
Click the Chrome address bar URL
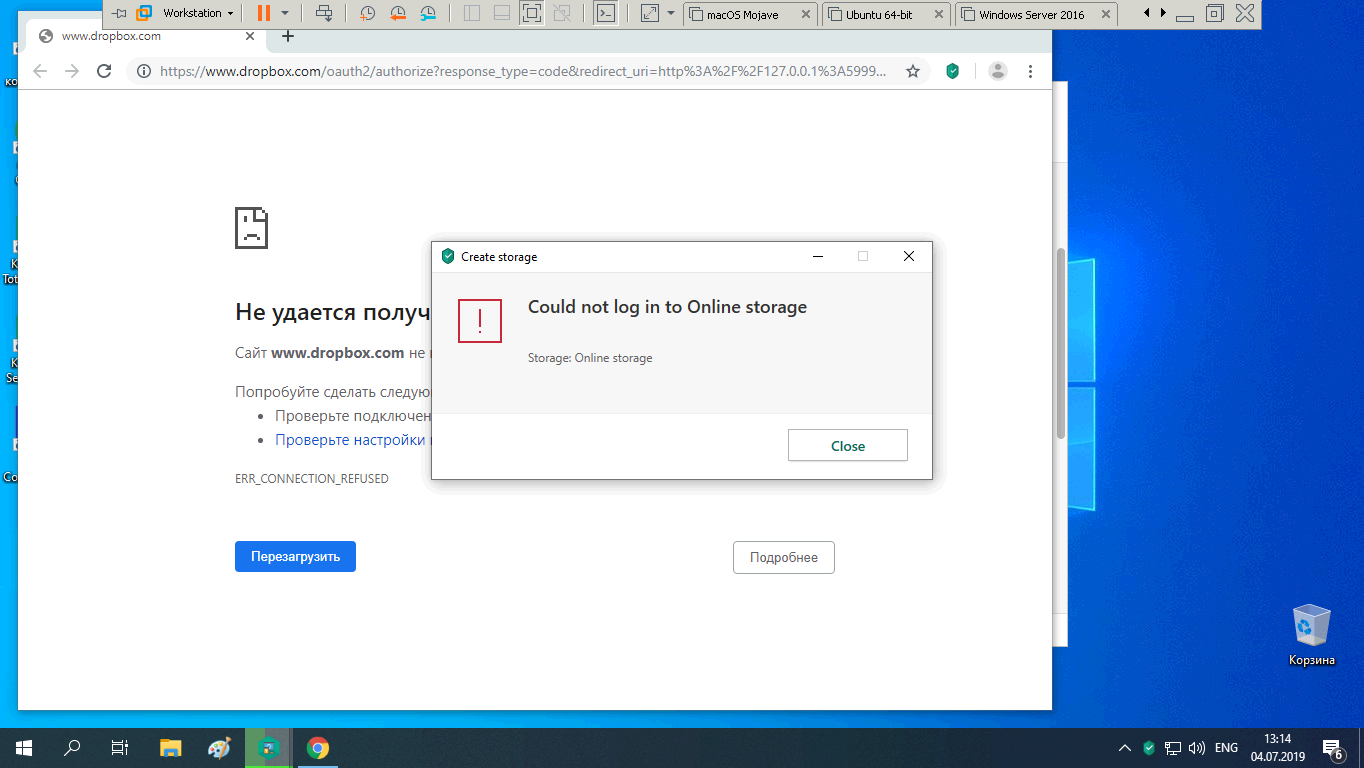point(523,71)
